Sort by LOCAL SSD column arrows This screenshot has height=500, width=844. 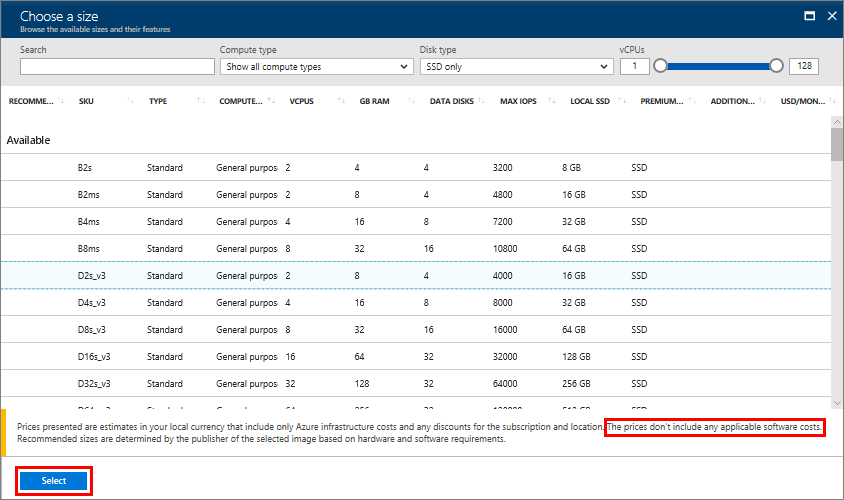point(622,101)
